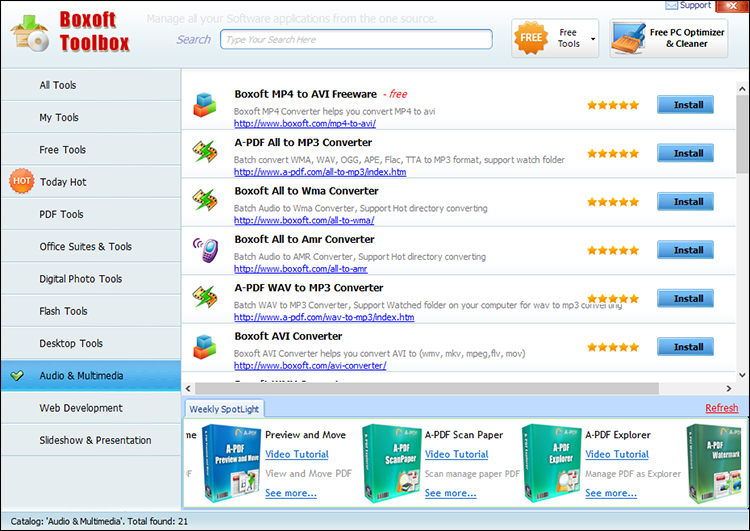Open Free PC Optimizer & Cleaner button
The height and width of the screenshot is (531, 750).
pos(669,38)
